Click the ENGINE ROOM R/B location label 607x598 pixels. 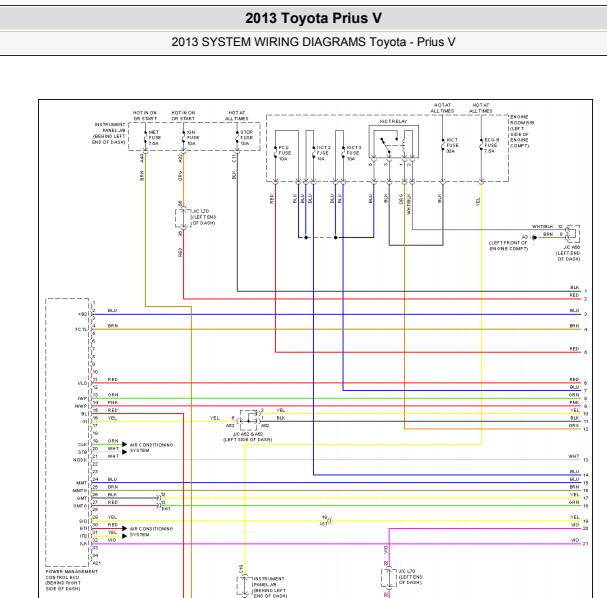[x=521, y=131]
